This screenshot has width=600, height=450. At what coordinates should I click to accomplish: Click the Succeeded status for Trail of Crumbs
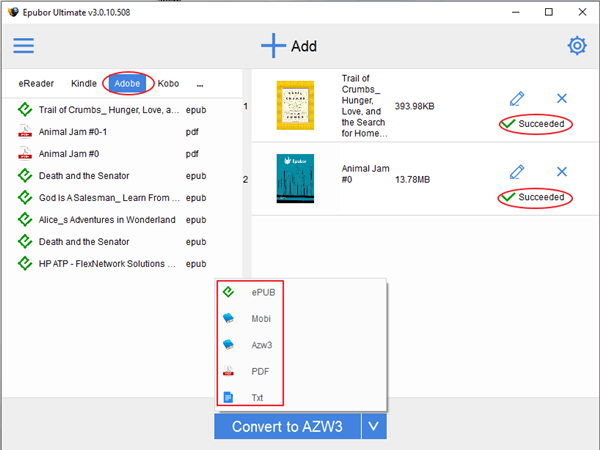click(541, 124)
